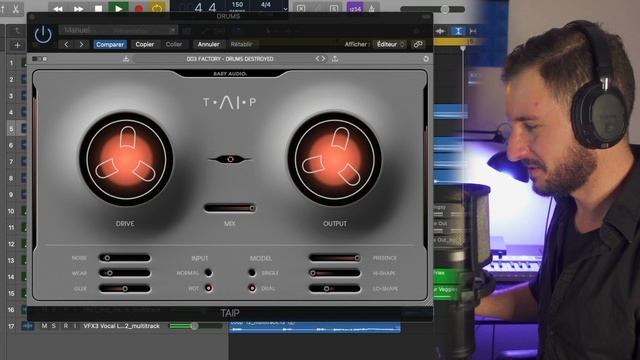Select the VFX3 Vocal L...2_multitrack track name
The image size is (640, 360).
point(122,326)
